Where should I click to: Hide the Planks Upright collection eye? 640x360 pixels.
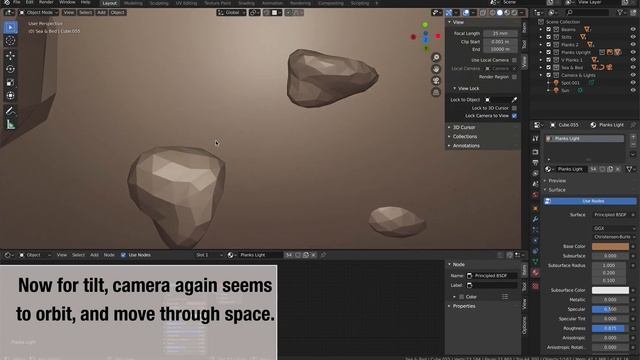(x=633, y=52)
